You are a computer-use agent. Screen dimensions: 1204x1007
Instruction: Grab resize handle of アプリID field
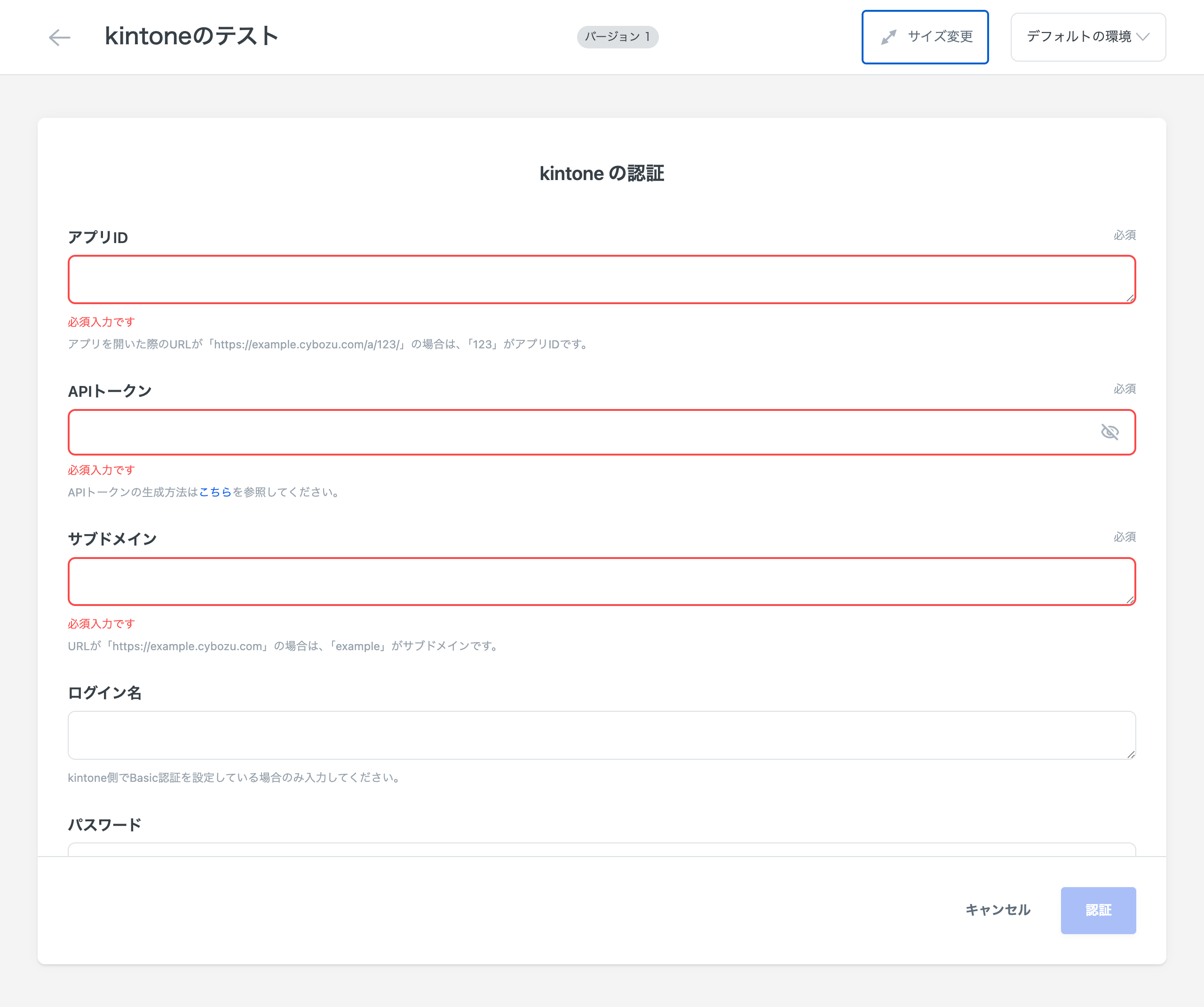(x=1130, y=298)
